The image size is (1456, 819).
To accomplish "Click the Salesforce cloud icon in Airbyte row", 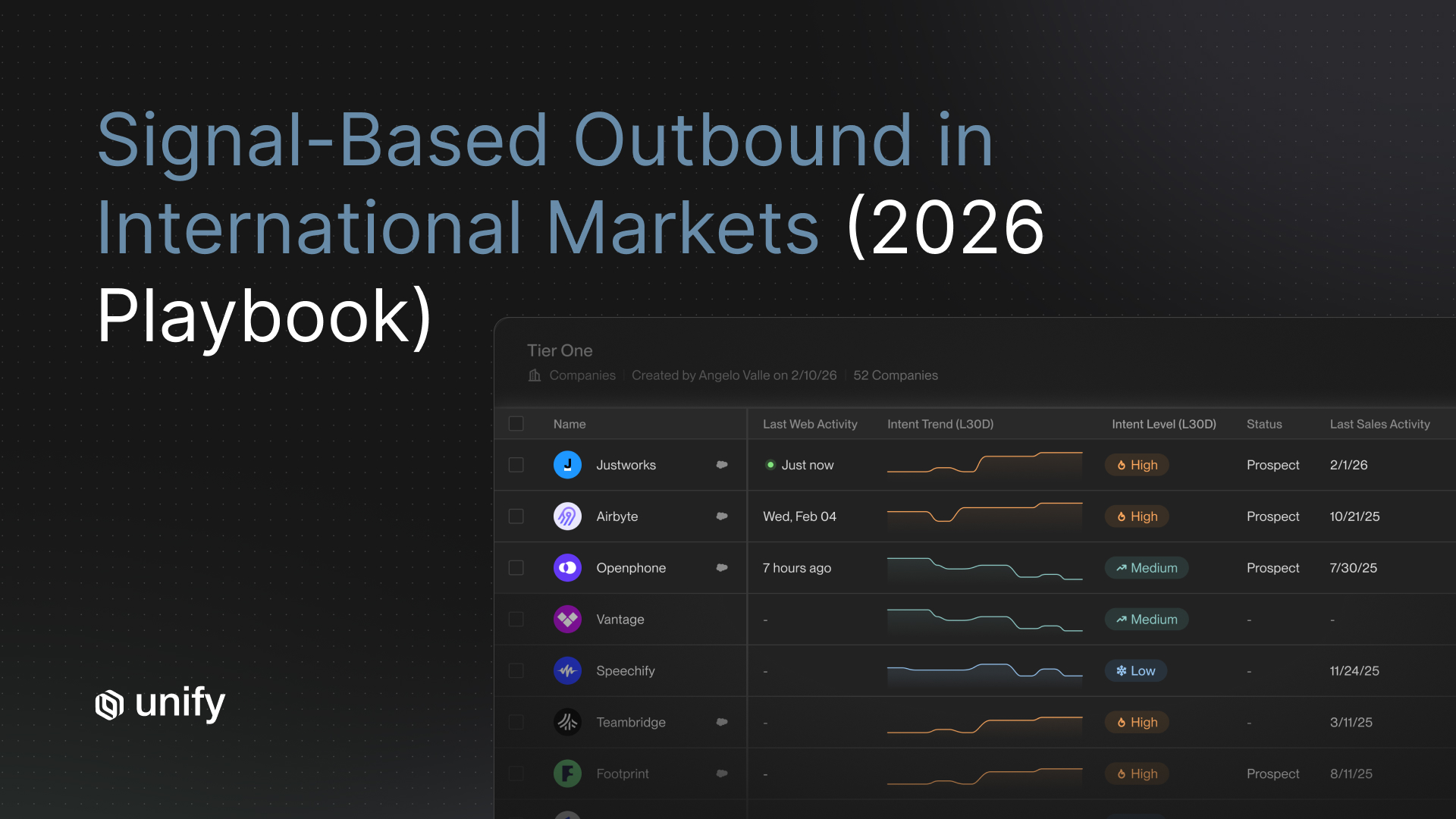I will 722,516.
